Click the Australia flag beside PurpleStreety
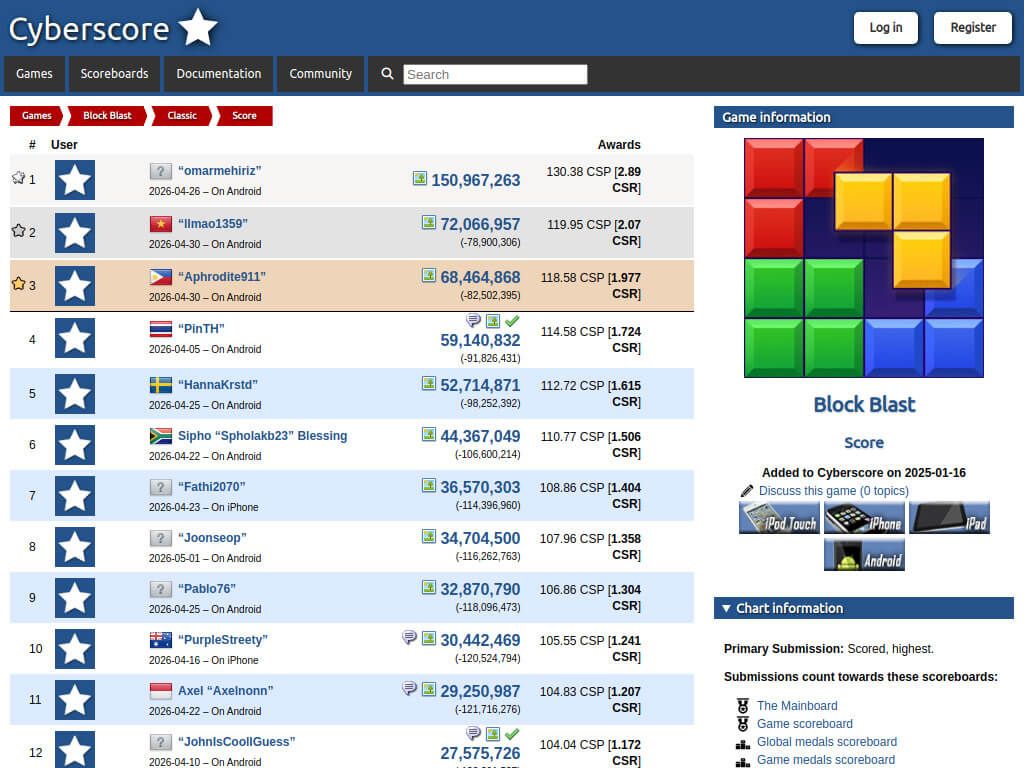The height and width of the screenshot is (768, 1024). point(161,640)
